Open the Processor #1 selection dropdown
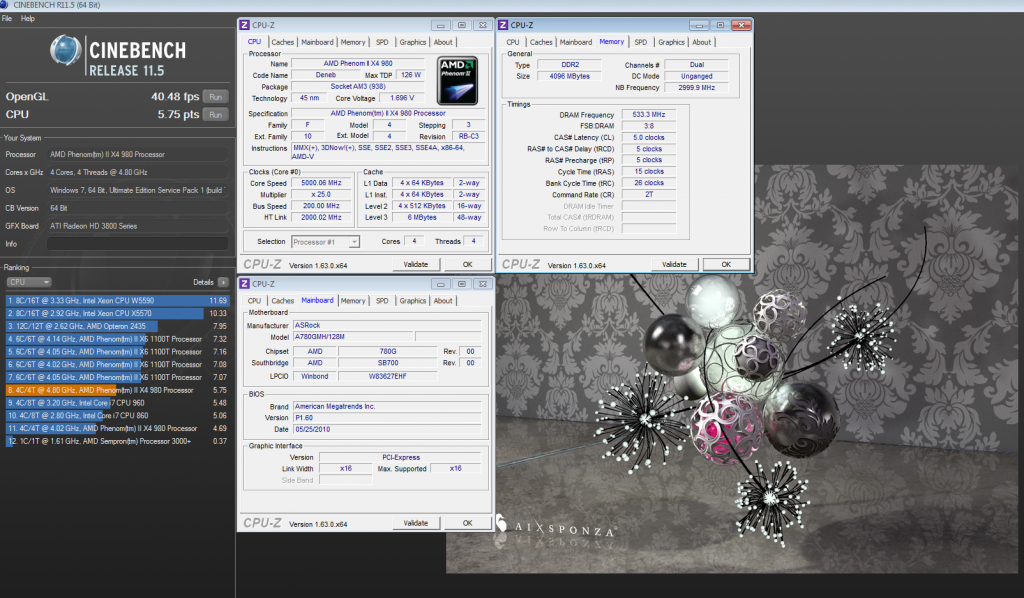 [326, 242]
